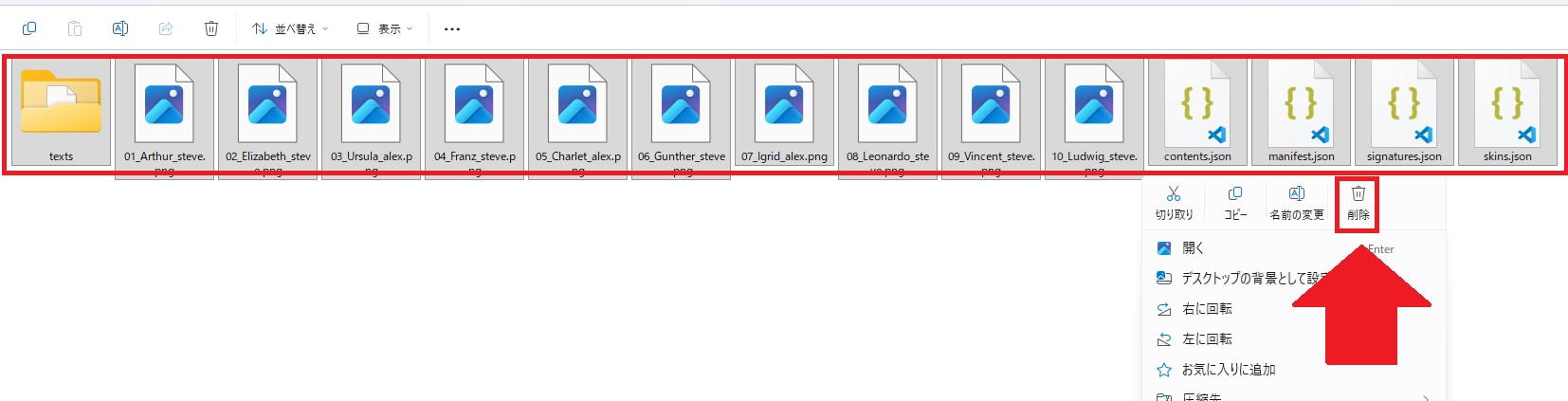1568x401 pixels.
Task: Click the rename icon in the top toolbar
Action: 120,28
